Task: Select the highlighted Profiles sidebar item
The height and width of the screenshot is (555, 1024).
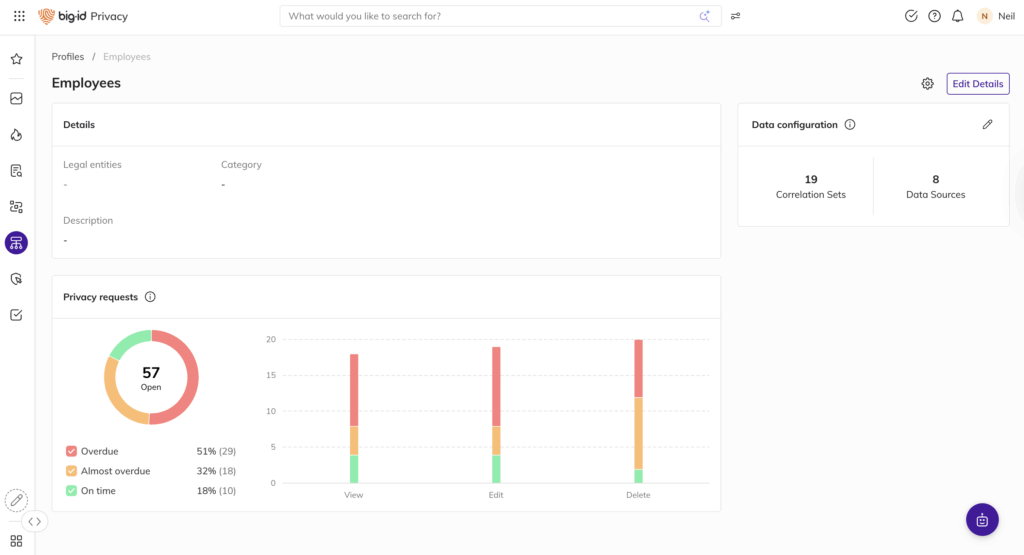Action: [x=16, y=243]
